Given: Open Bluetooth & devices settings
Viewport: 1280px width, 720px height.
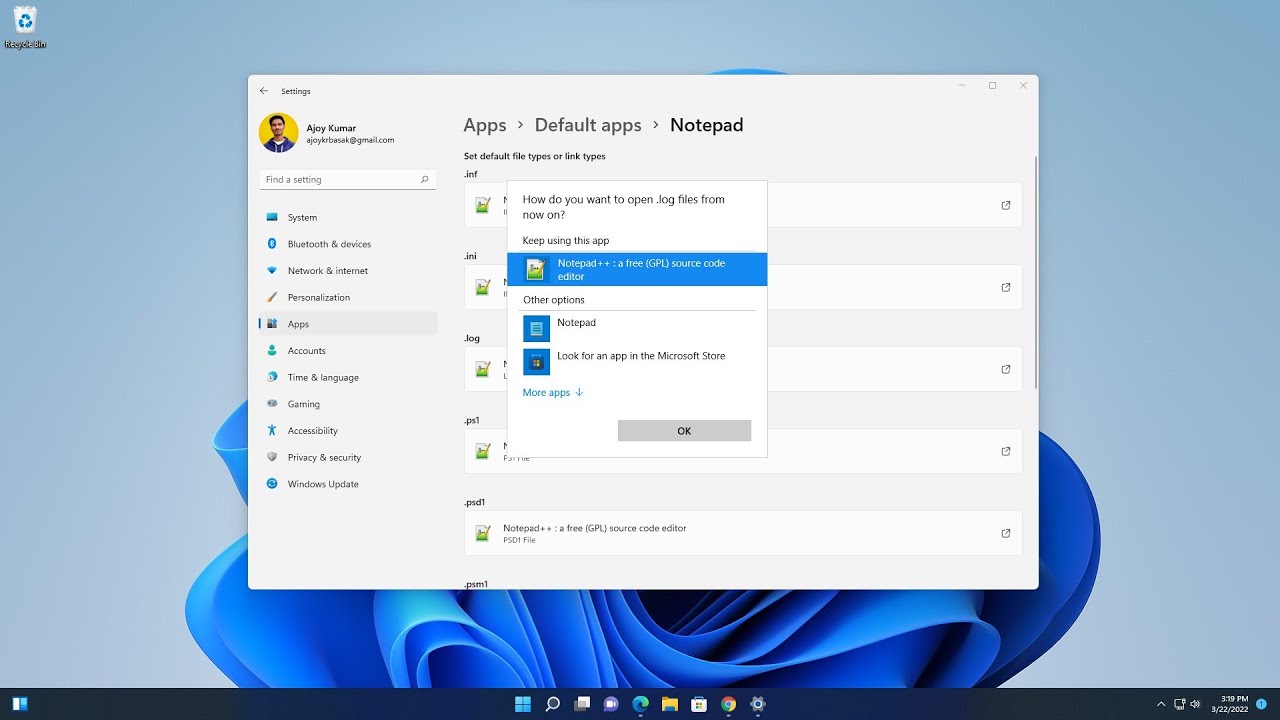Looking at the screenshot, I should 347,244.
